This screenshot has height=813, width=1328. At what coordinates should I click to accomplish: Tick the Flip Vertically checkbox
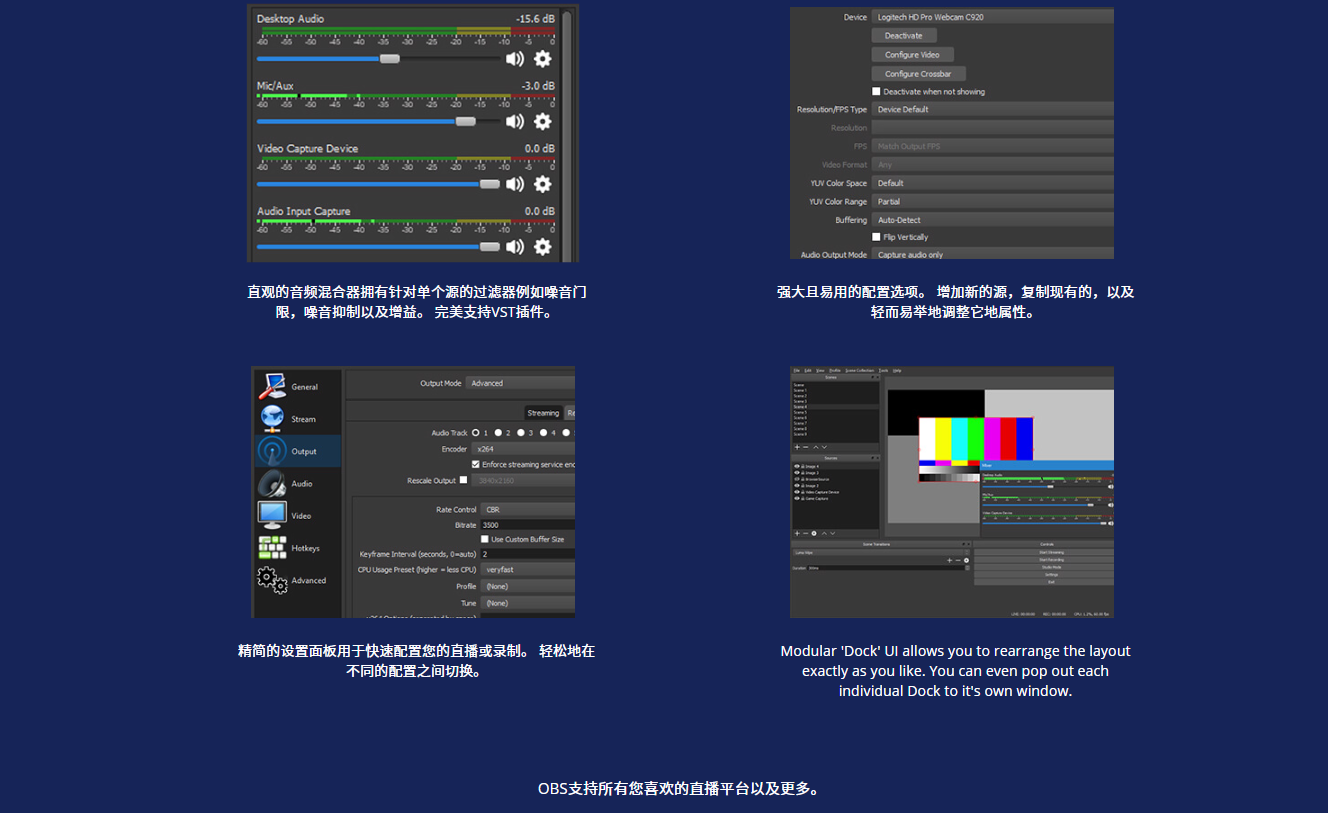(x=877, y=237)
